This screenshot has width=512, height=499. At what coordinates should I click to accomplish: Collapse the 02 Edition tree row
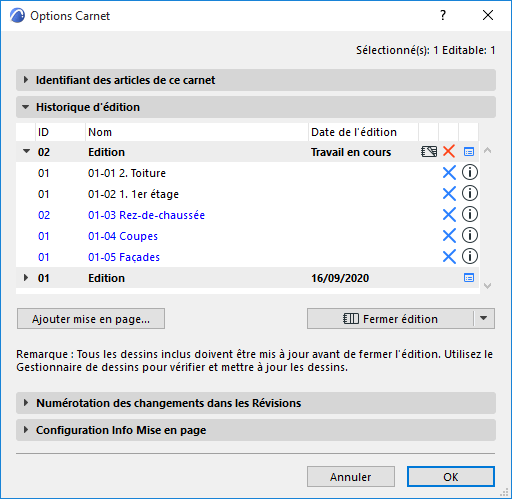(x=26, y=151)
